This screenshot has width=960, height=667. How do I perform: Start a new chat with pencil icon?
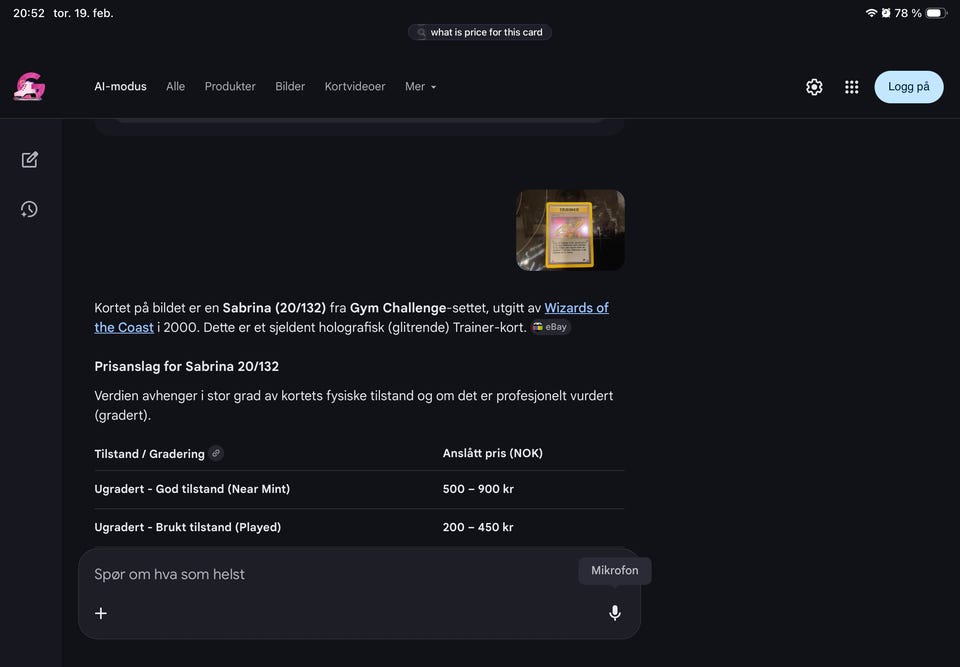pyautogui.click(x=29, y=160)
